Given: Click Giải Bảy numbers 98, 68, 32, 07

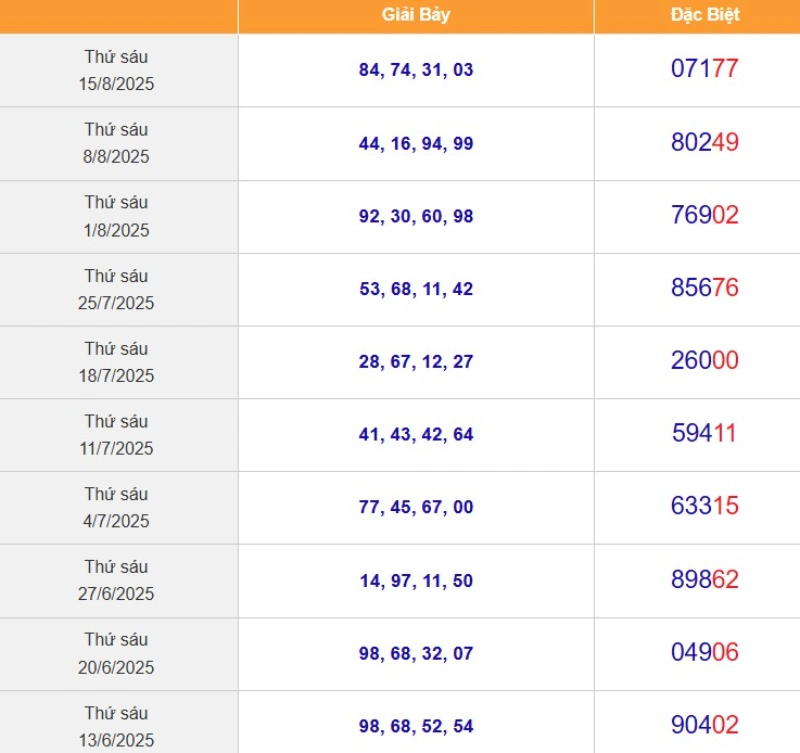Looking at the screenshot, I should pos(416,654).
